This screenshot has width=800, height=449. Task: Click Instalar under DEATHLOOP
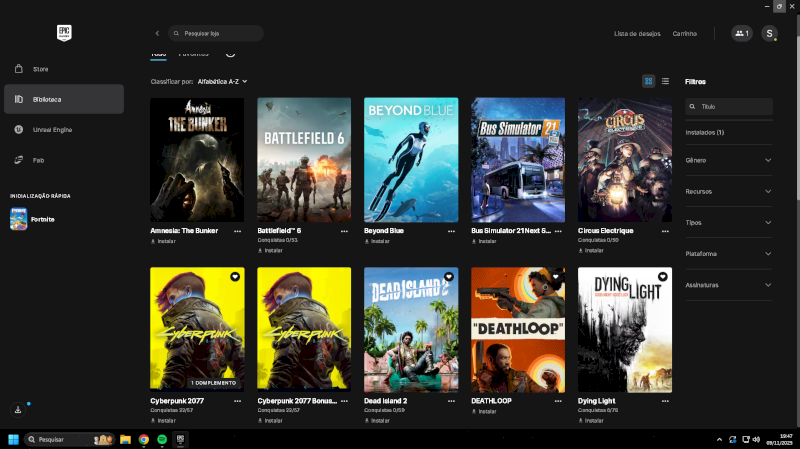pos(484,411)
